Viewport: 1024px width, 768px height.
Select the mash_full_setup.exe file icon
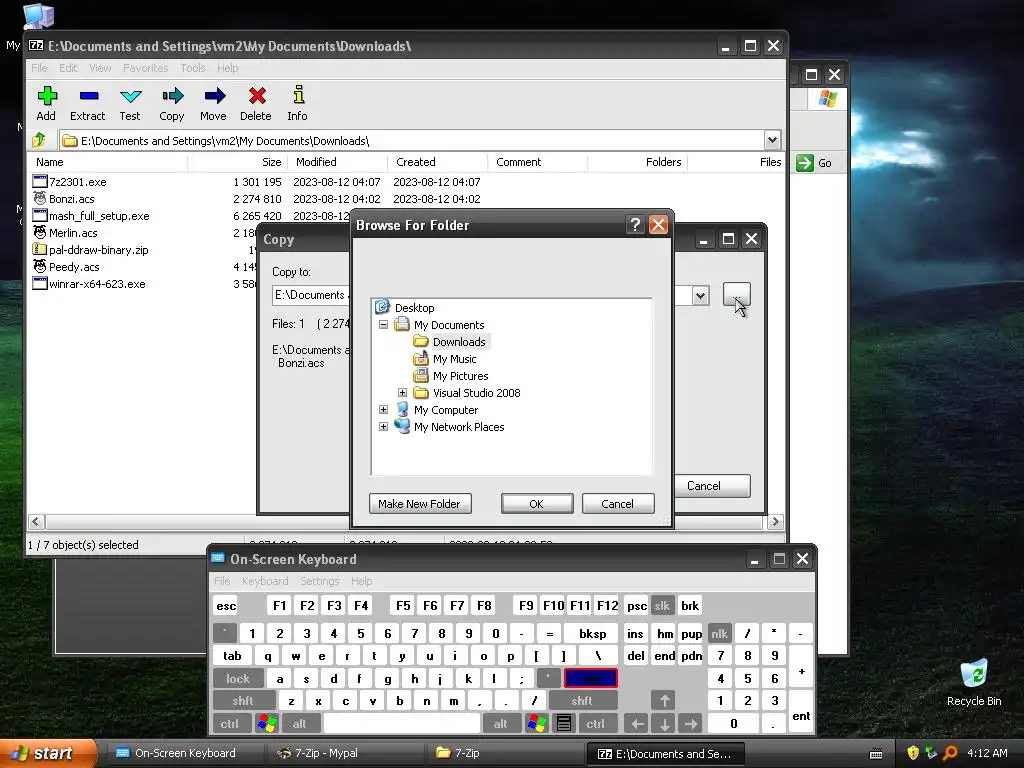coord(40,216)
